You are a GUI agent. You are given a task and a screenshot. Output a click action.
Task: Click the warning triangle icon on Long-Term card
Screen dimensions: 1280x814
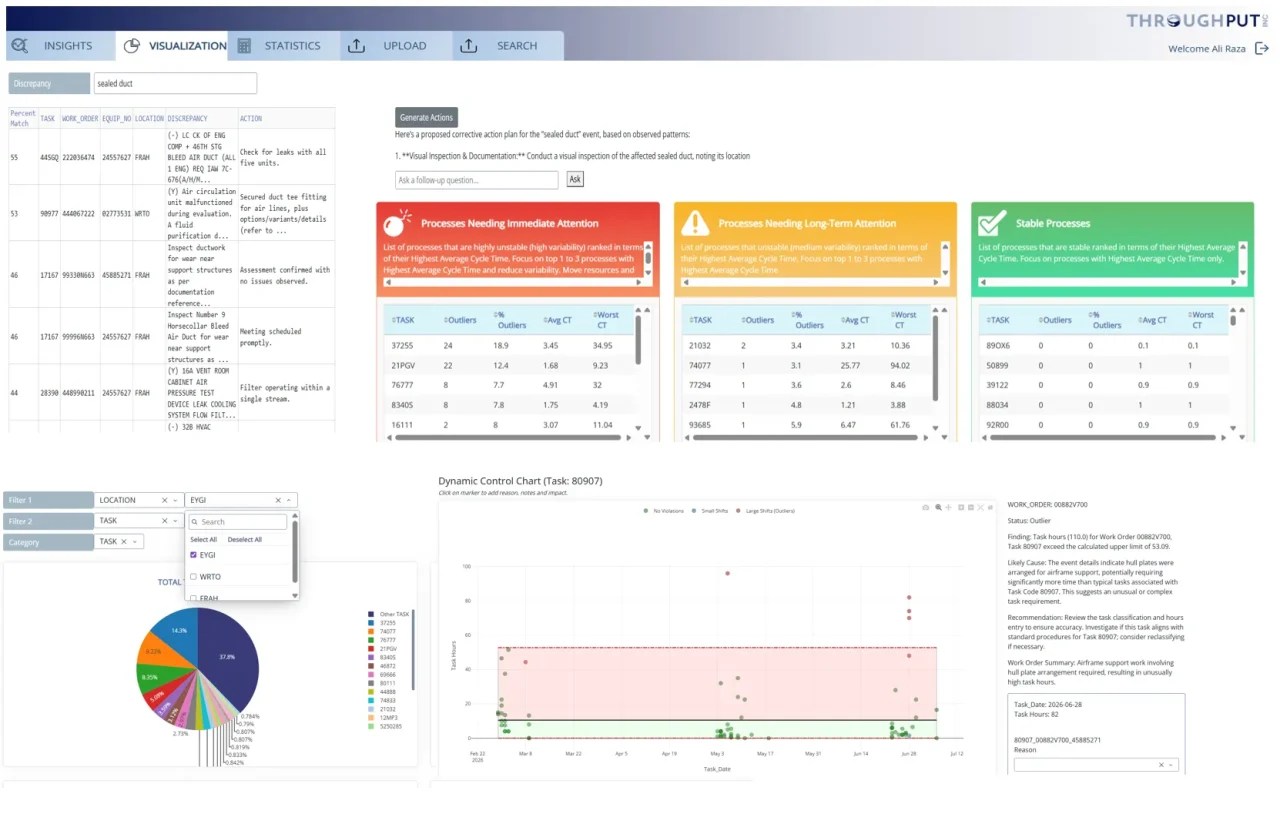[x=695, y=222]
